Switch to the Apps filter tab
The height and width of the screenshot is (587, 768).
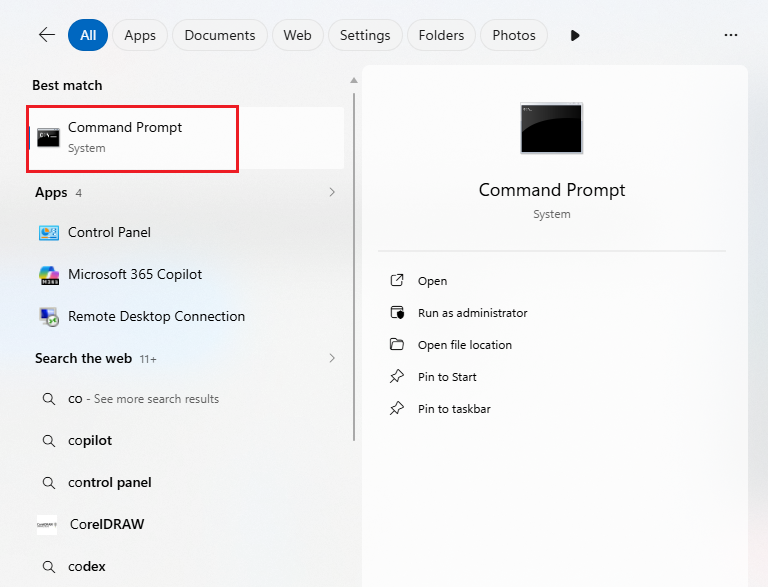point(140,35)
